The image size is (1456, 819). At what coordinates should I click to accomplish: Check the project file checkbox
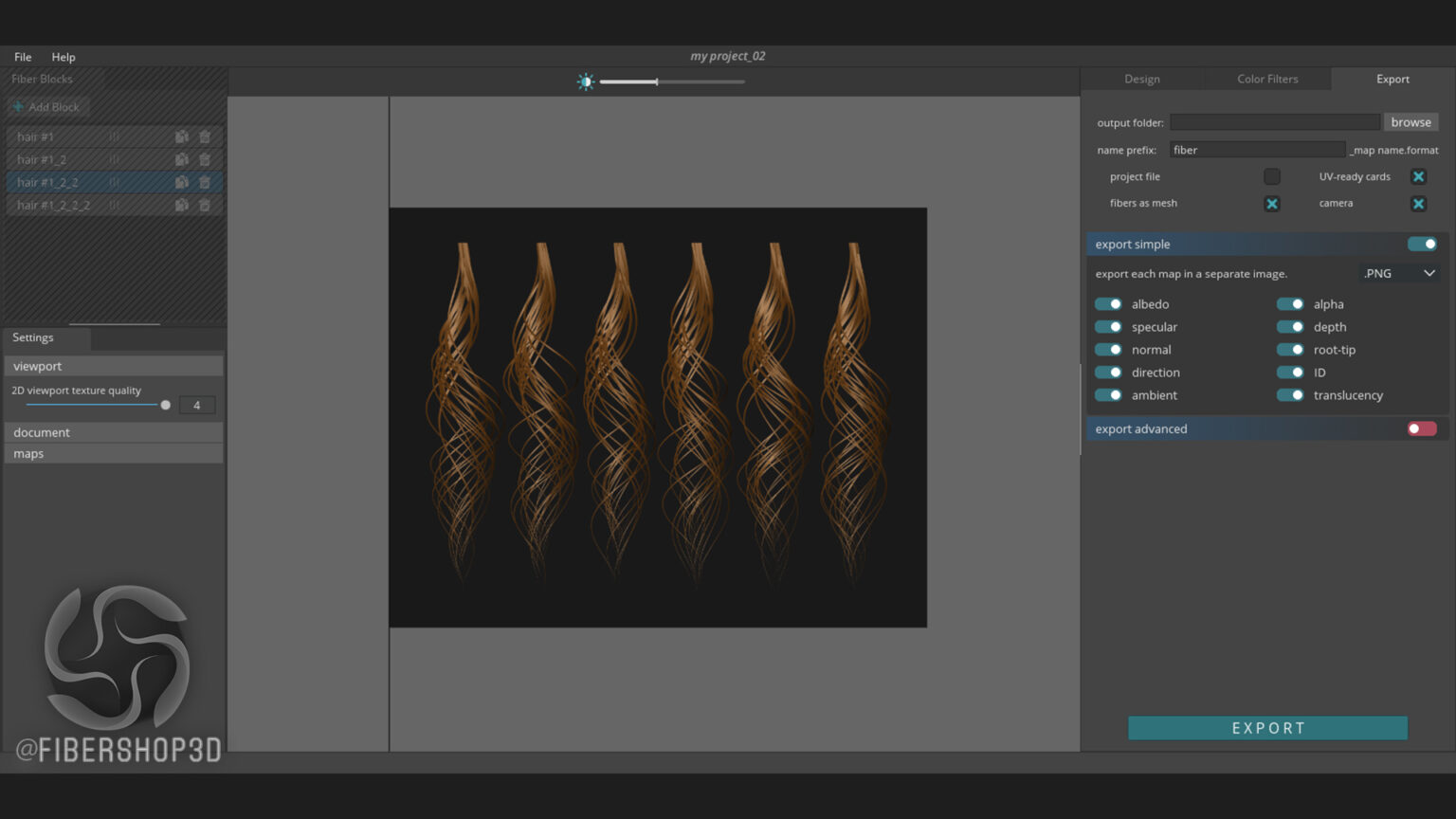point(1272,176)
